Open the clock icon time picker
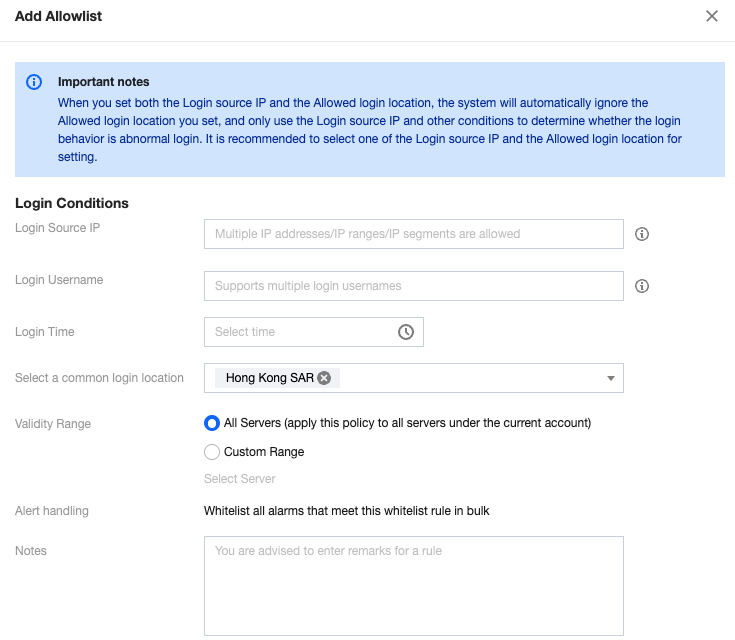This screenshot has height=640, width=735. 406,332
